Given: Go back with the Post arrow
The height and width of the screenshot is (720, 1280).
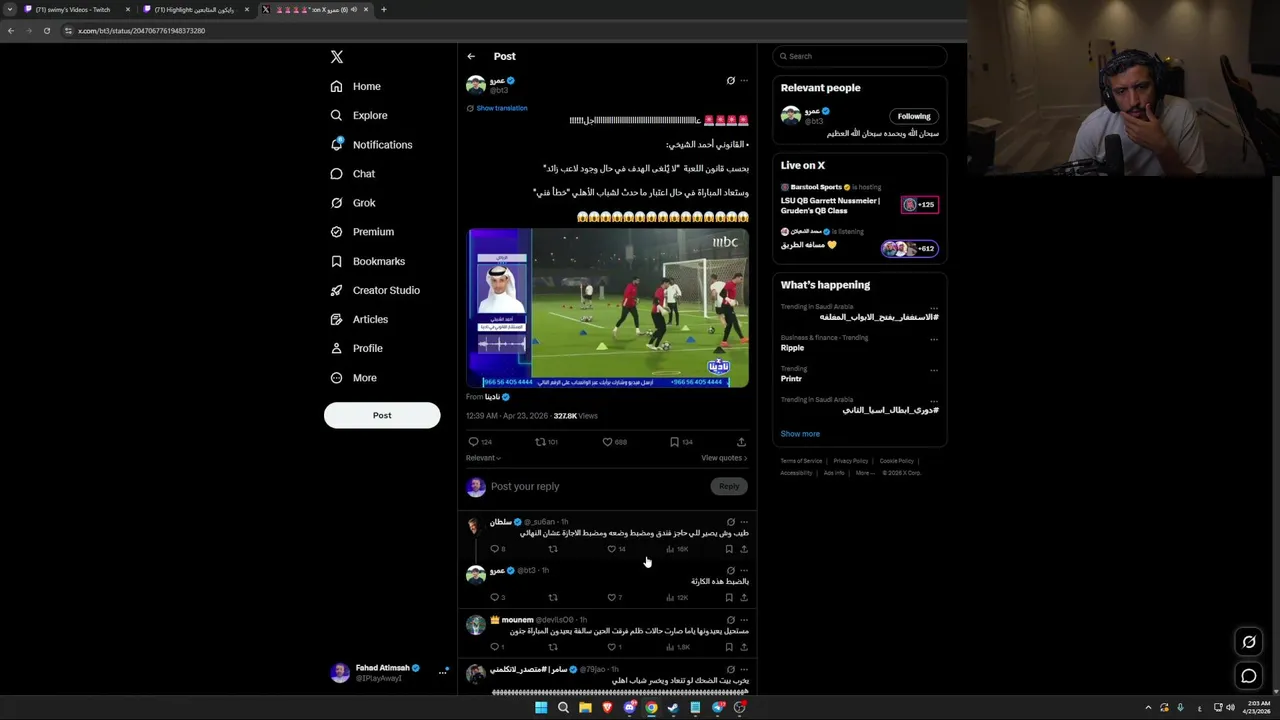Looking at the screenshot, I should click(x=471, y=56).
